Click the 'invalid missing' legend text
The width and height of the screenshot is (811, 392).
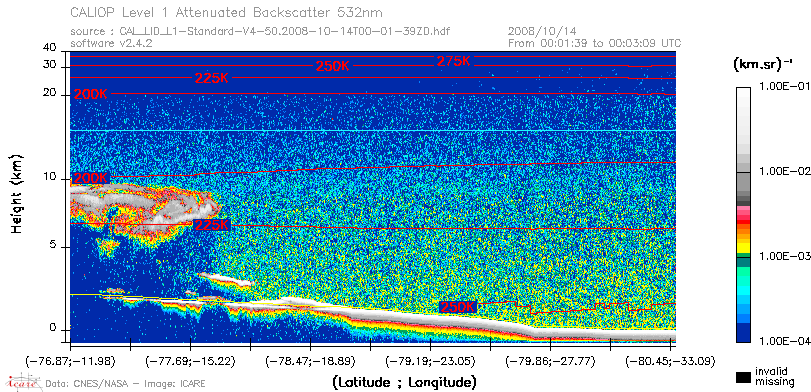pos(774,377)
